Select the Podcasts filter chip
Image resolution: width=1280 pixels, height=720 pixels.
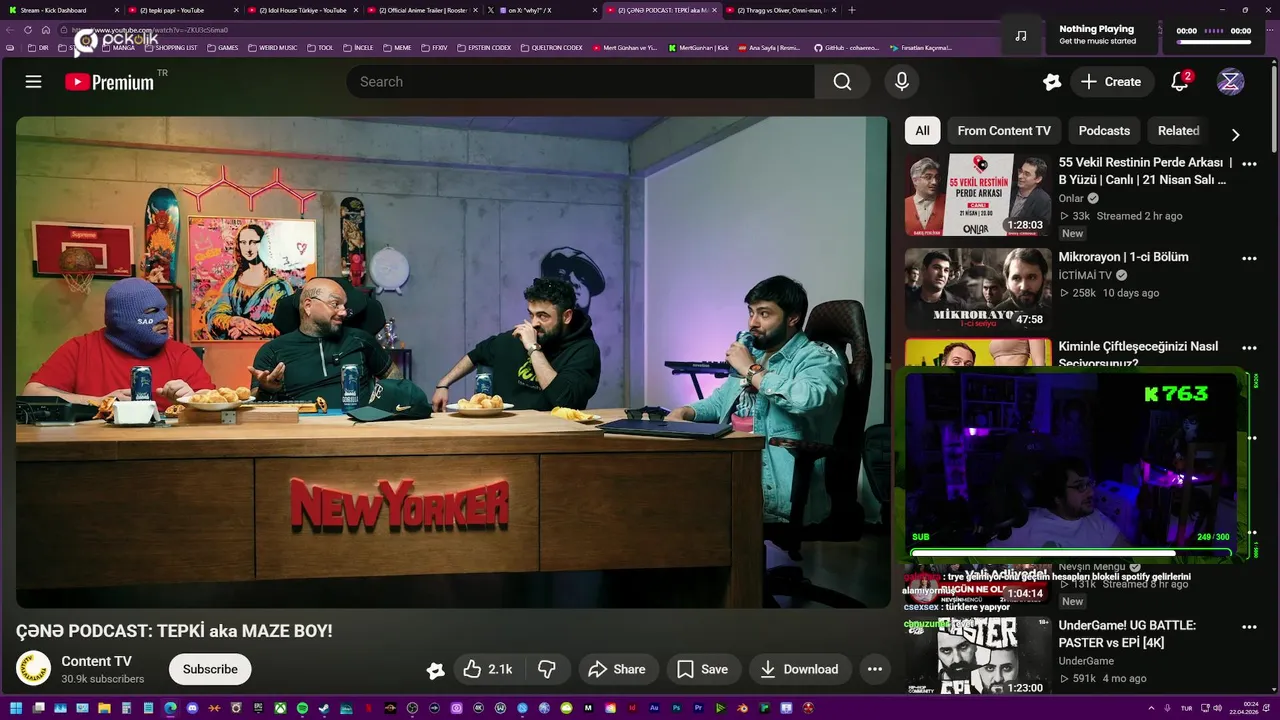tap(1104, 131)
